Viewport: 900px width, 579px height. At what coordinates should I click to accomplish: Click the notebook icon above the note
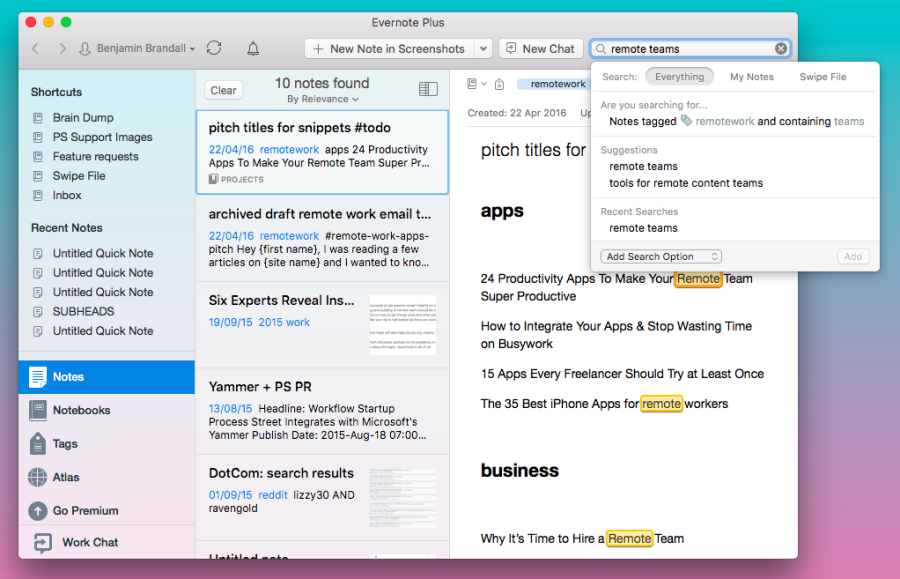pos(472,84)
